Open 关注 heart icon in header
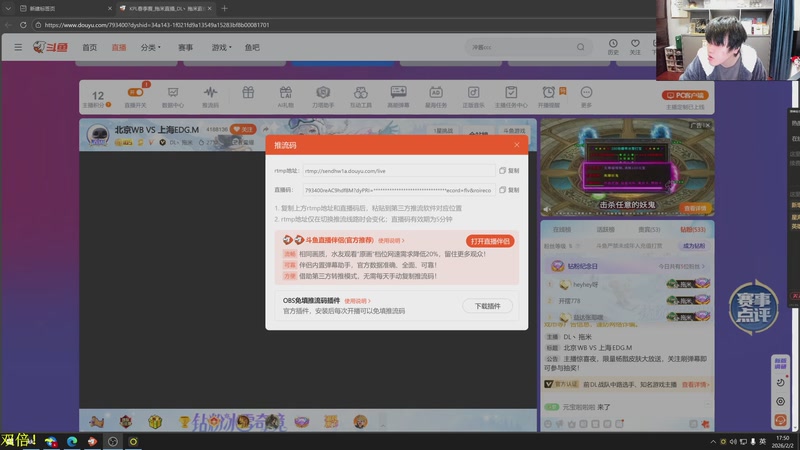 [635, 46]
